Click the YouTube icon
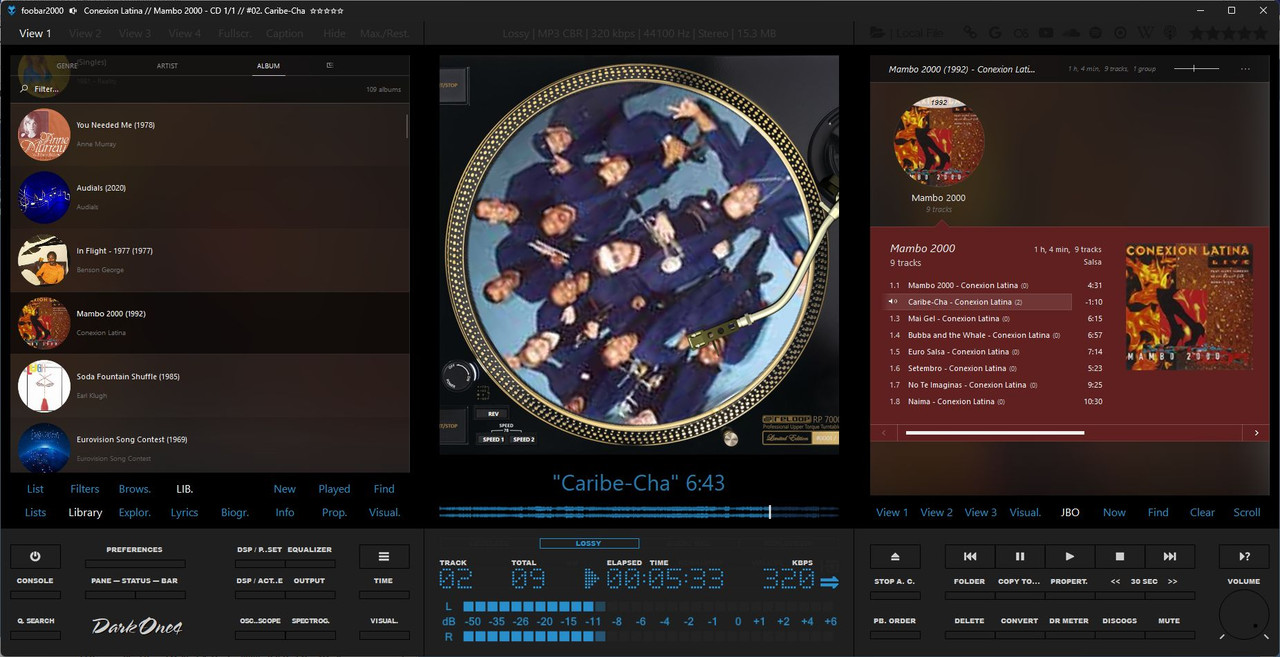Image resolution: width=1280 pixels, height=657 pixels. point(1046,33)
